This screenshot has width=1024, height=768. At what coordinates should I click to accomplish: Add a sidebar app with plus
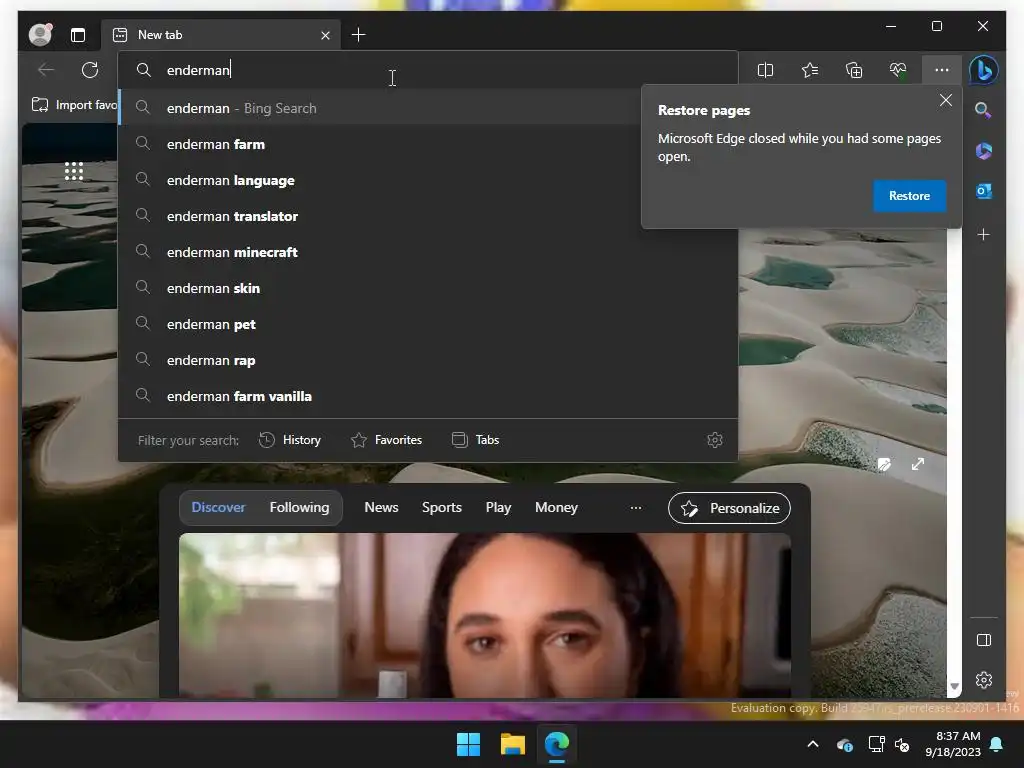click(984, 234)
